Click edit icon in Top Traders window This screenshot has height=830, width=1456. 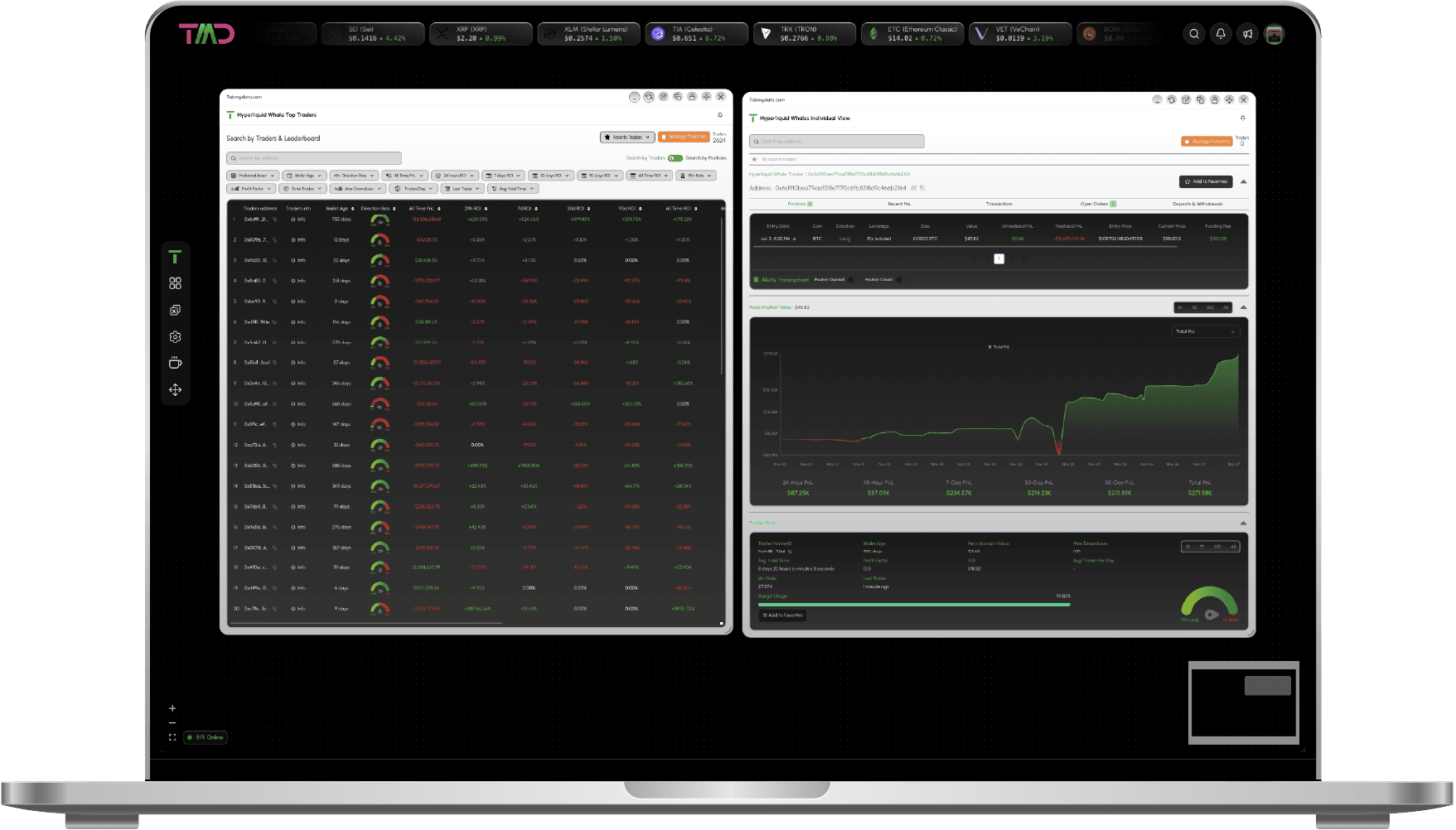click(663, 97)
